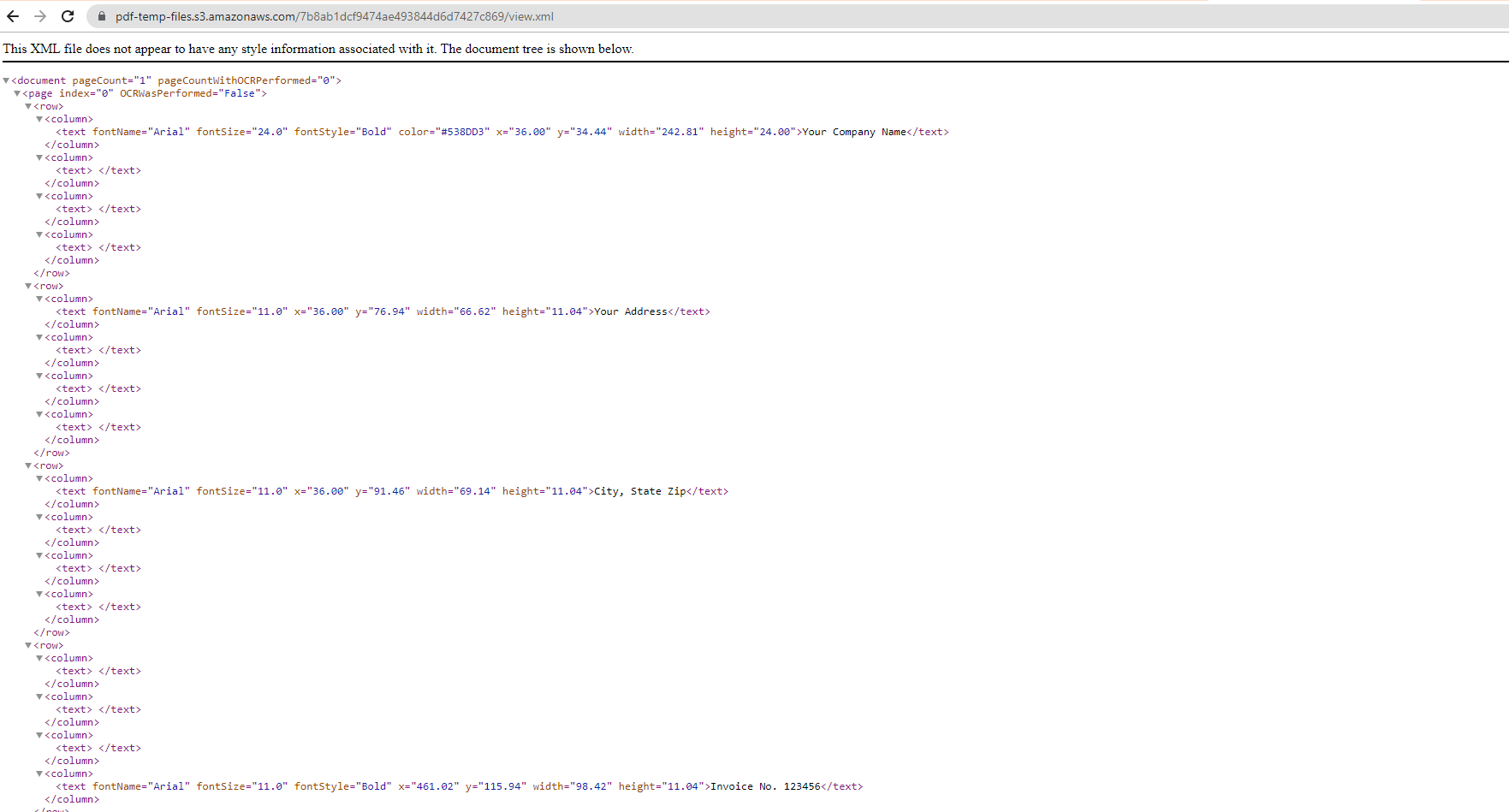1509x812 pixels.
Task: Click the height value "24.00"
Action: (774, 132)
